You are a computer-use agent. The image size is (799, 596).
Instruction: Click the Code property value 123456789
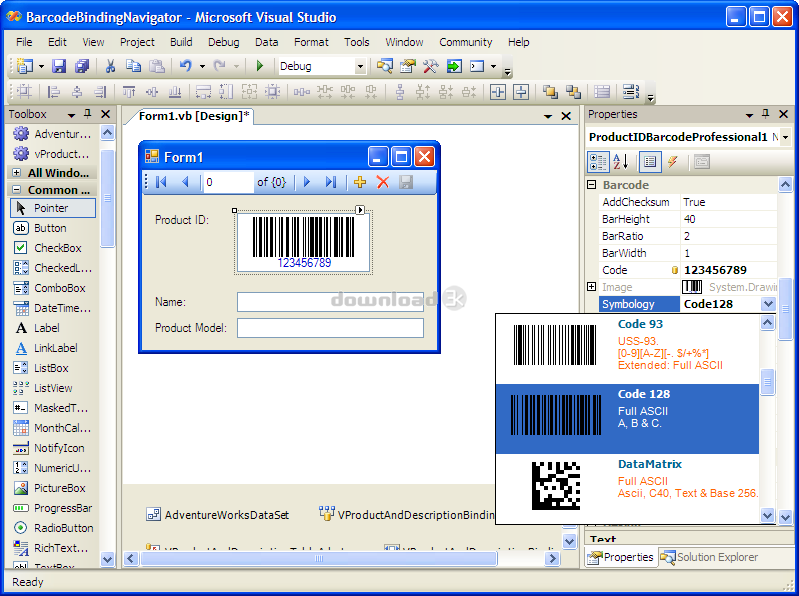click(x=715, y=270)
